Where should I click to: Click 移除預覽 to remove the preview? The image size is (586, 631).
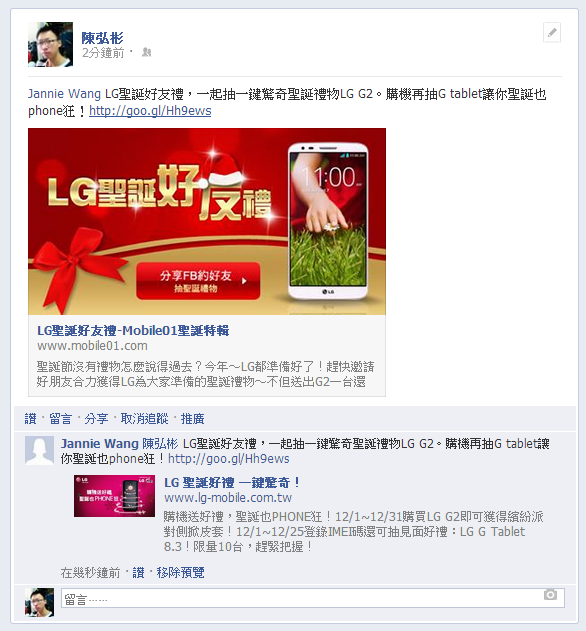(180, 572)
